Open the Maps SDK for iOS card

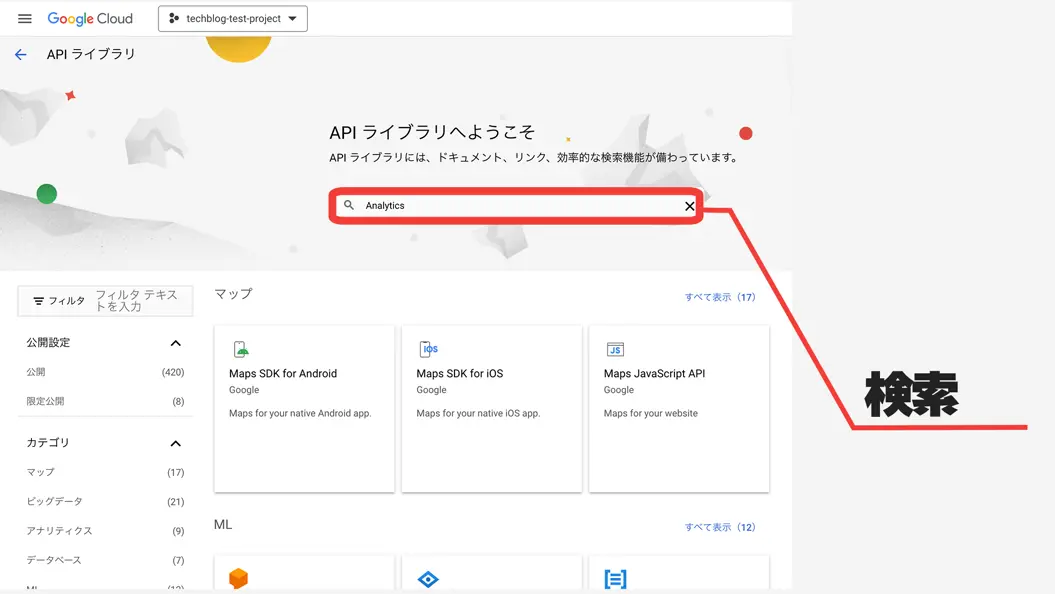[x=492, y=409]
